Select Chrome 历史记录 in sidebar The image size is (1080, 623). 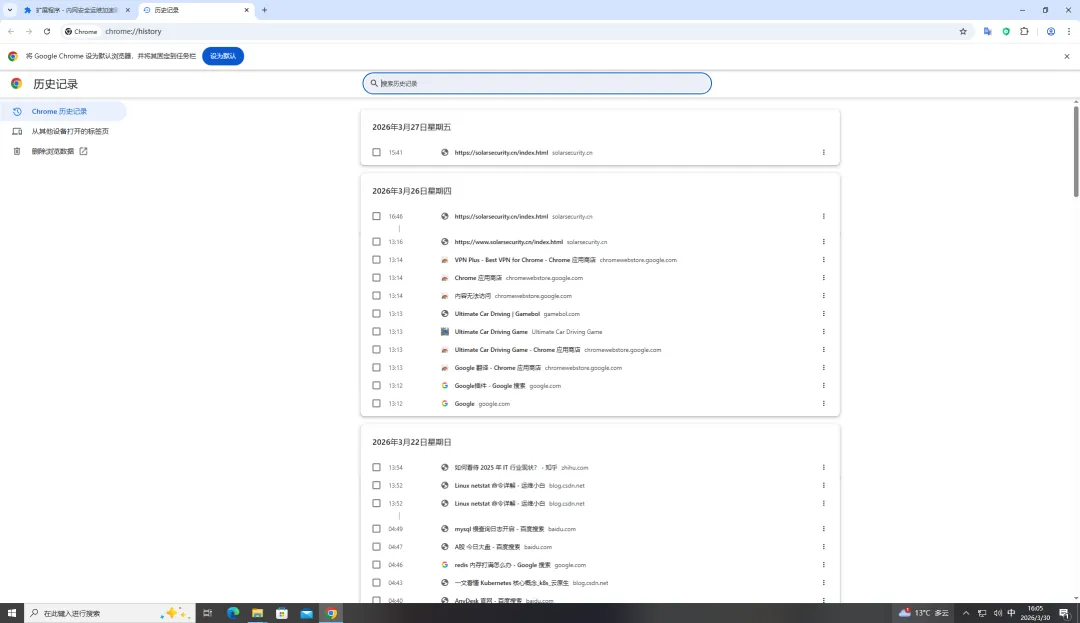point(63,111)
